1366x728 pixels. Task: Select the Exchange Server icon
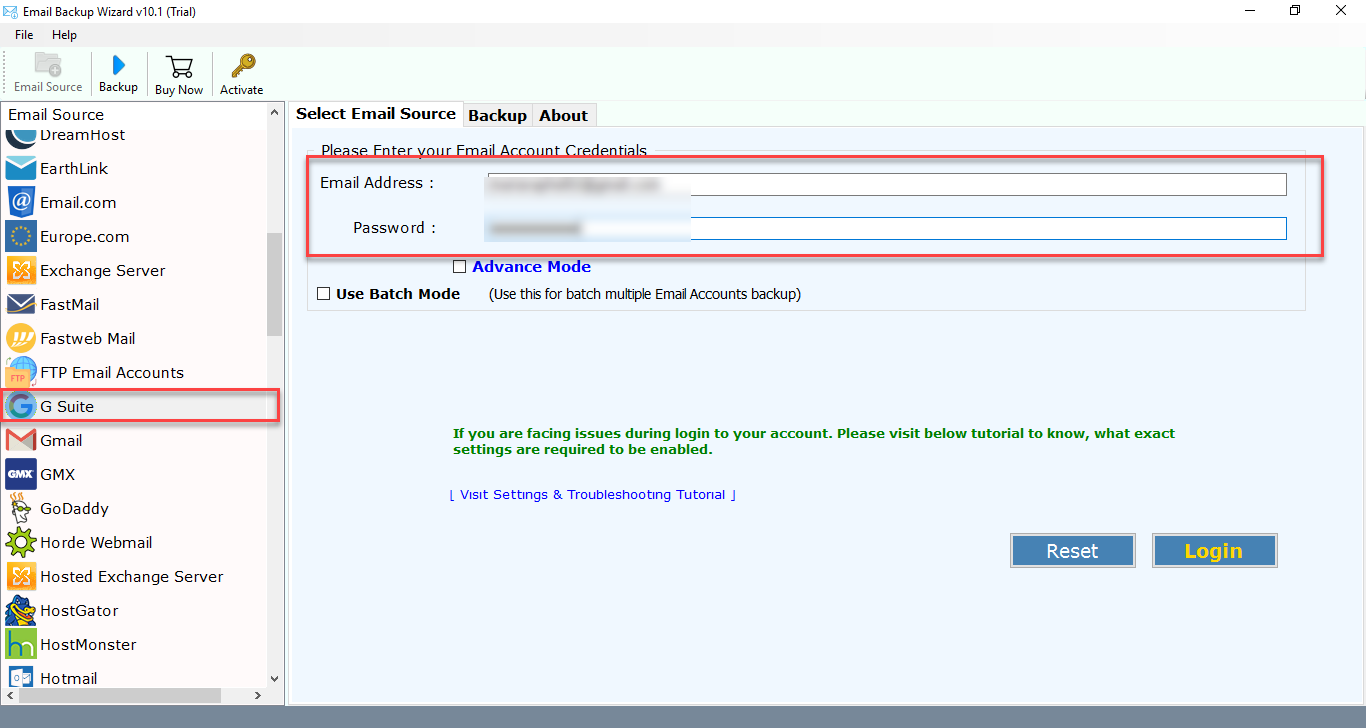[x=21, y=271]
